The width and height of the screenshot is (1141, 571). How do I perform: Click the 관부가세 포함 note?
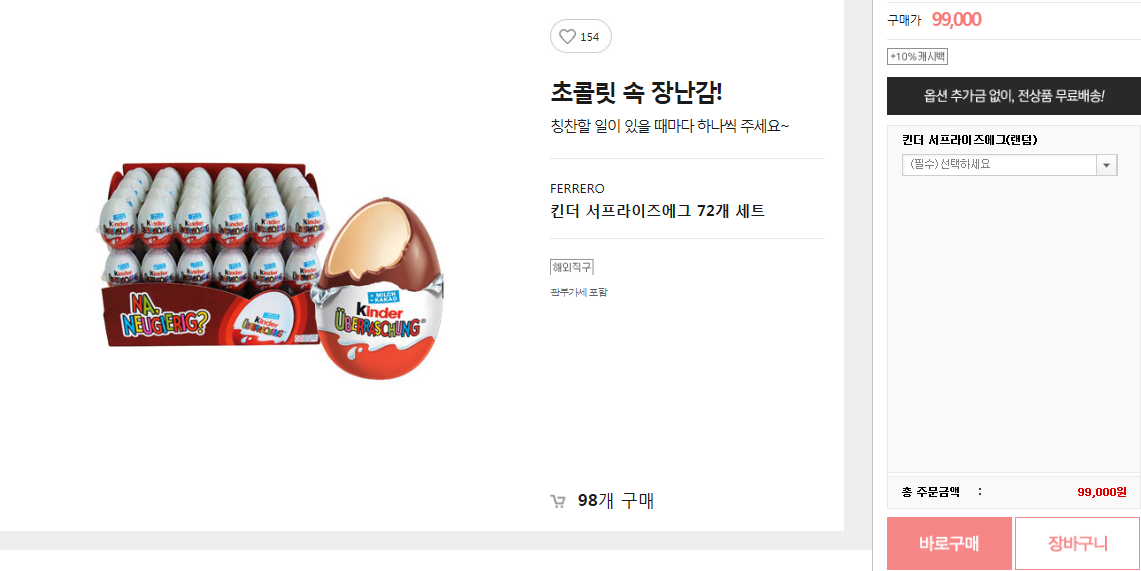coord(579,292)
